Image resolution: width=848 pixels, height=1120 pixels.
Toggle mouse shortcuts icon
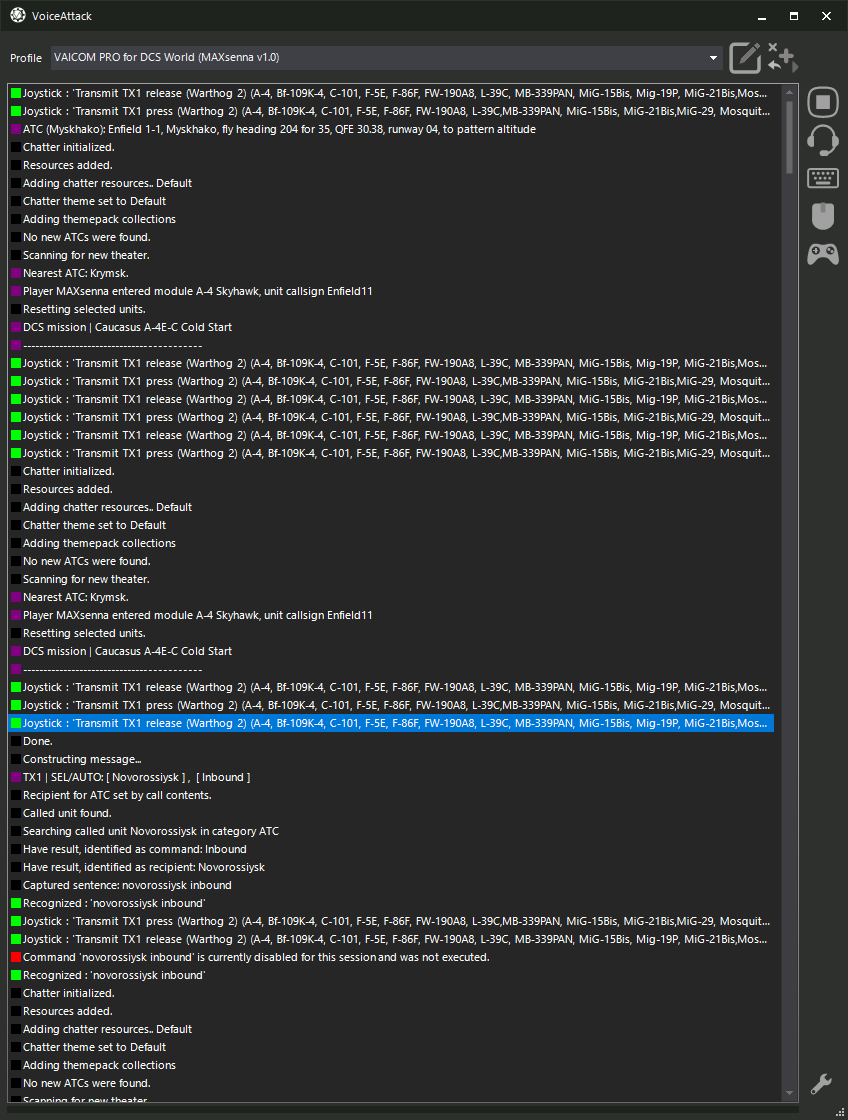pyautogui.click(x=822, y=216)
